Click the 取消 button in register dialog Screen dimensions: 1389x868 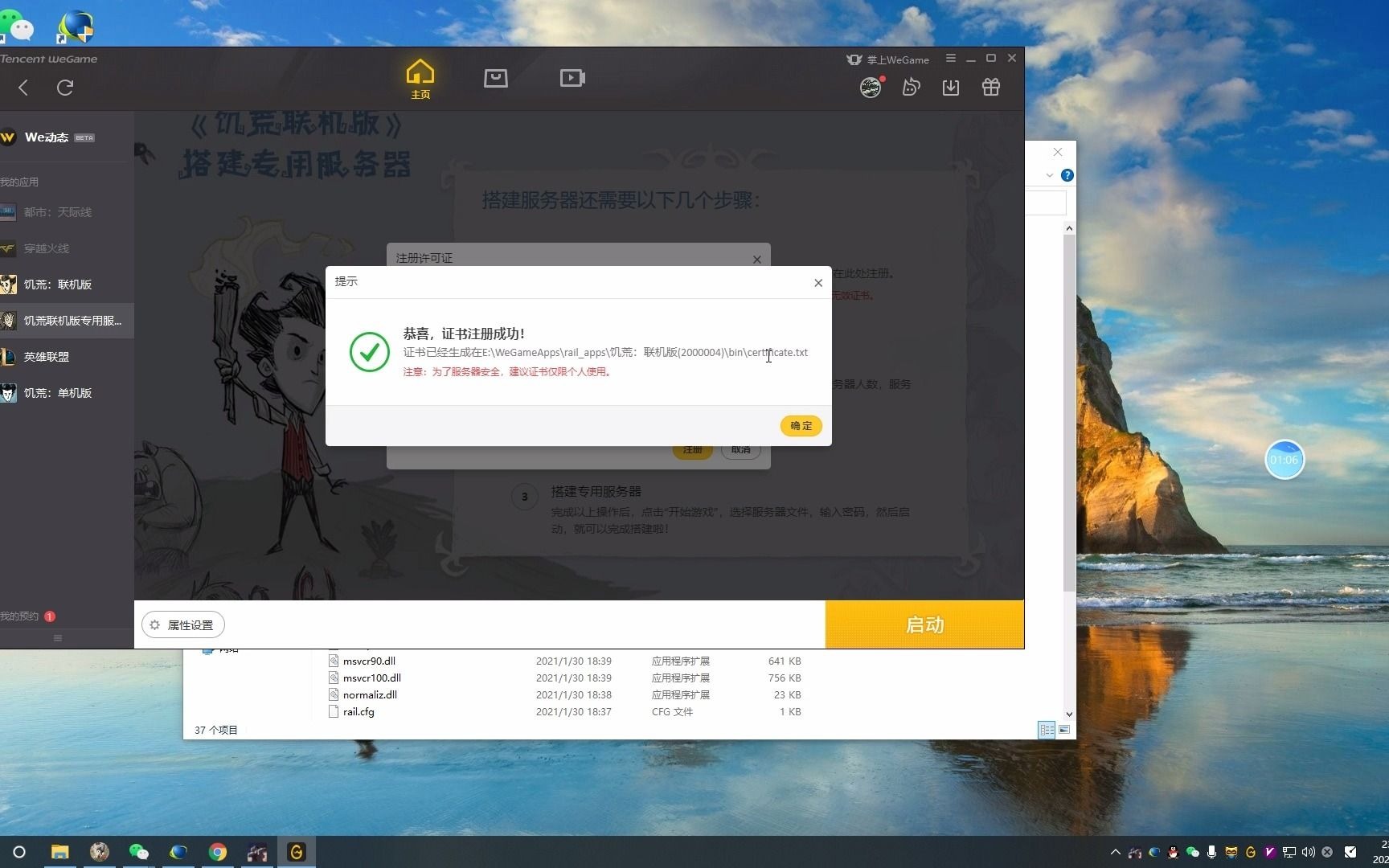coord(740,450)
